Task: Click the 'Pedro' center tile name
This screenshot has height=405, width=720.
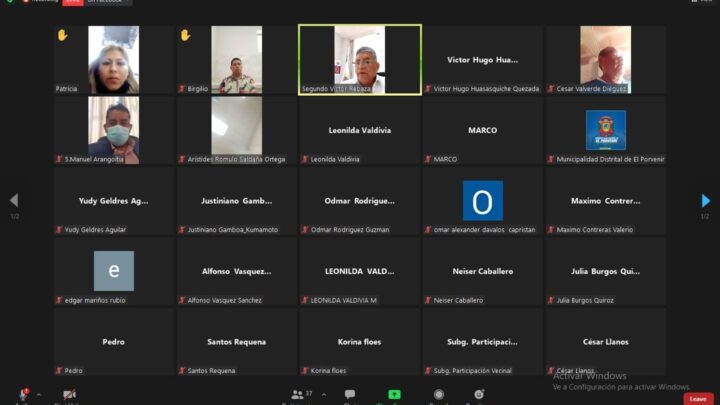Action: (114, 342)
